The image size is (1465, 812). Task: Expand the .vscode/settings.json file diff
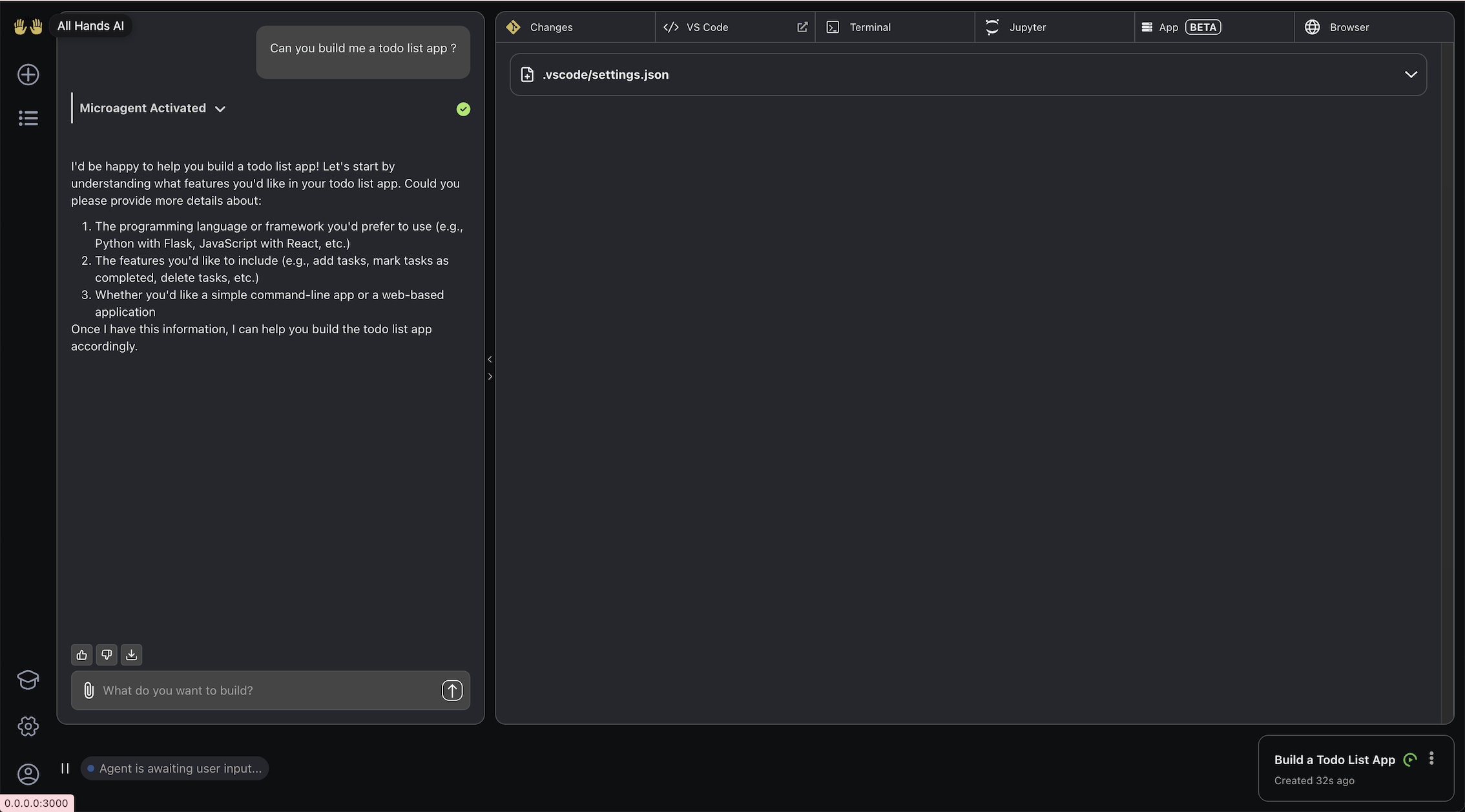1411,74
